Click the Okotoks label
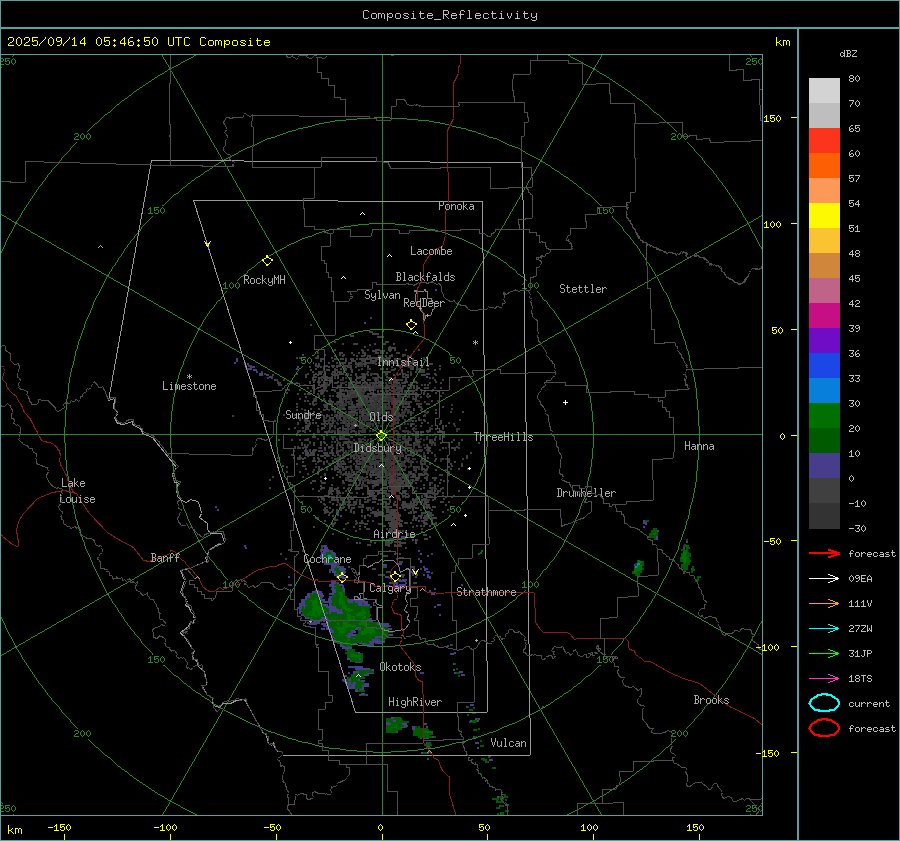Viewport: 900px width, 841px height. coord(400,666)
